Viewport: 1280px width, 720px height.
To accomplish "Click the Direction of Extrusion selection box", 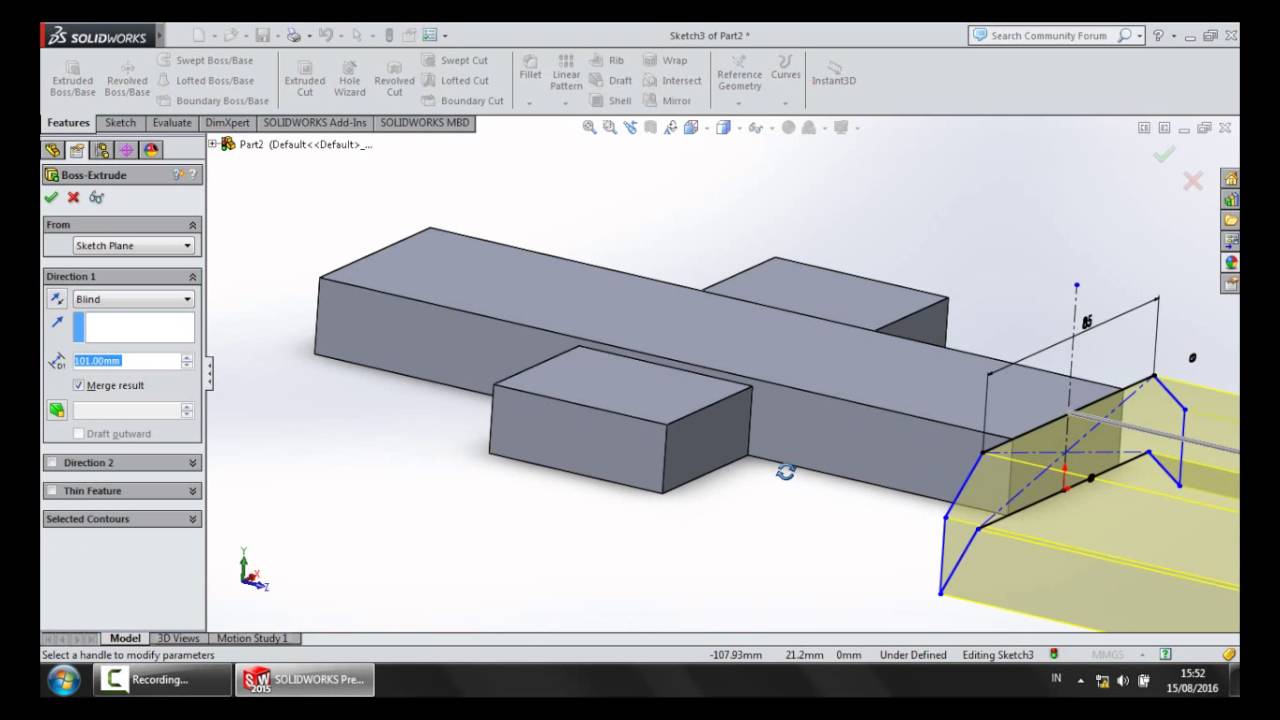I will 134,327.
